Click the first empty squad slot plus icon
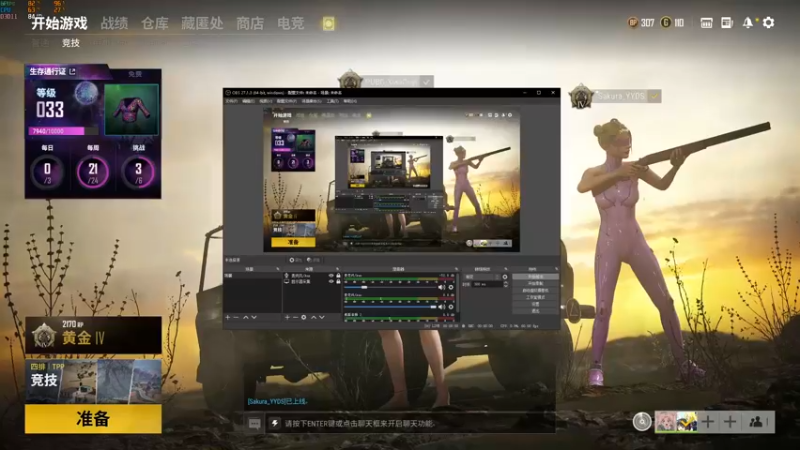This screenshot has height=450, width=800. coord(708,422)
